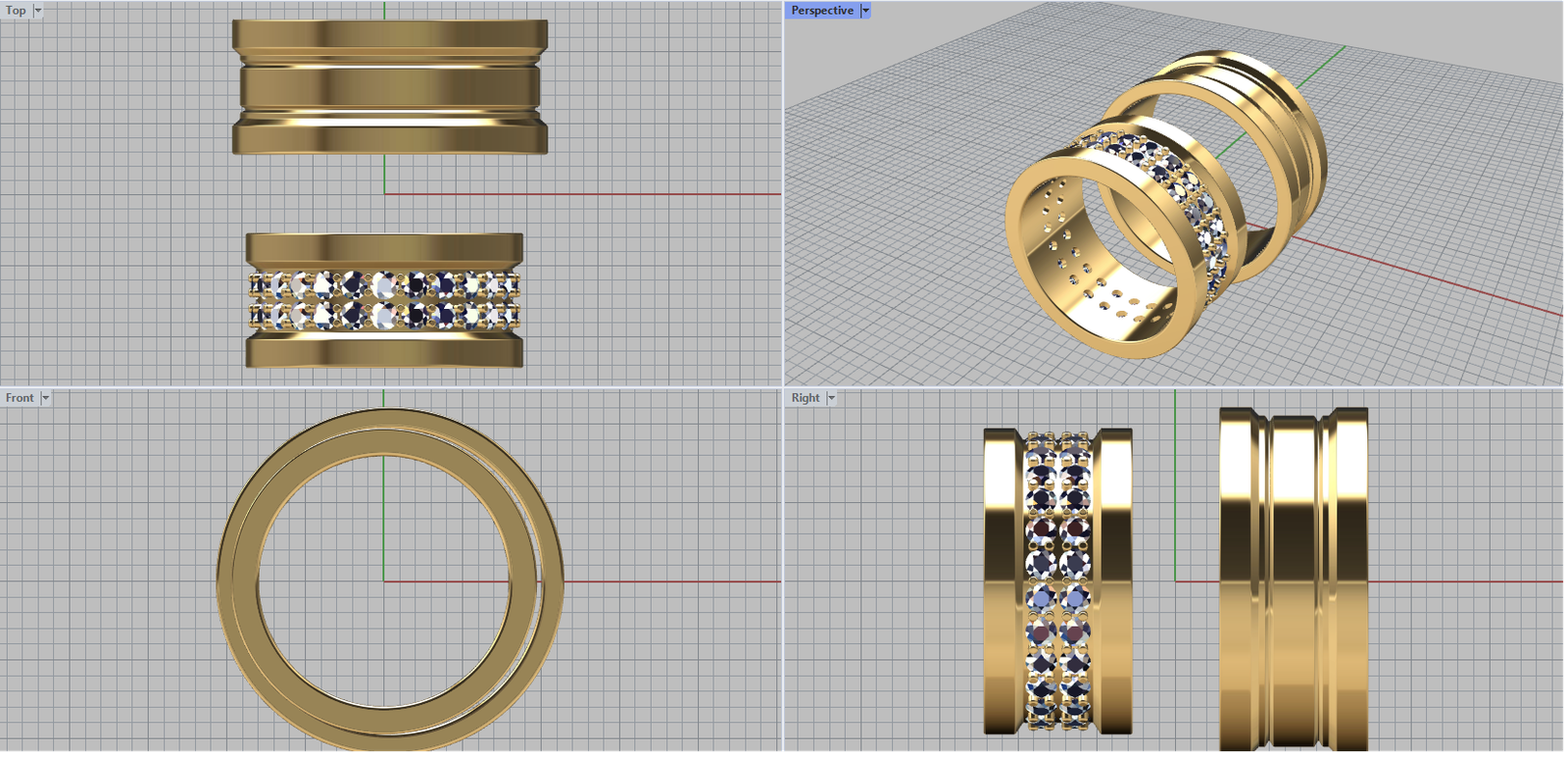Click the green axis line in Right viewport

[x=1175, y=490]
